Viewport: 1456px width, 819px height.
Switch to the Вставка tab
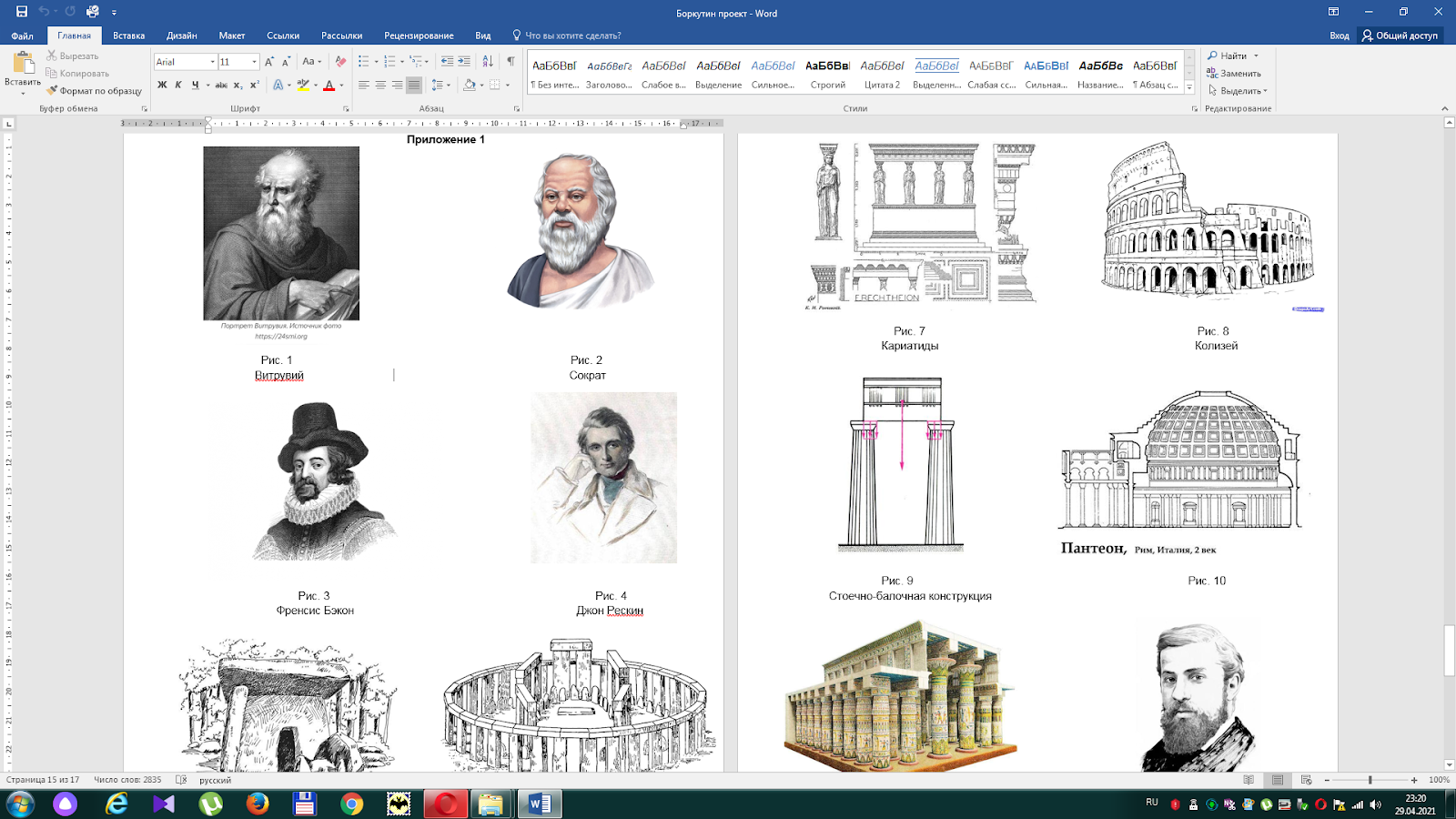[x=128, y=35]
